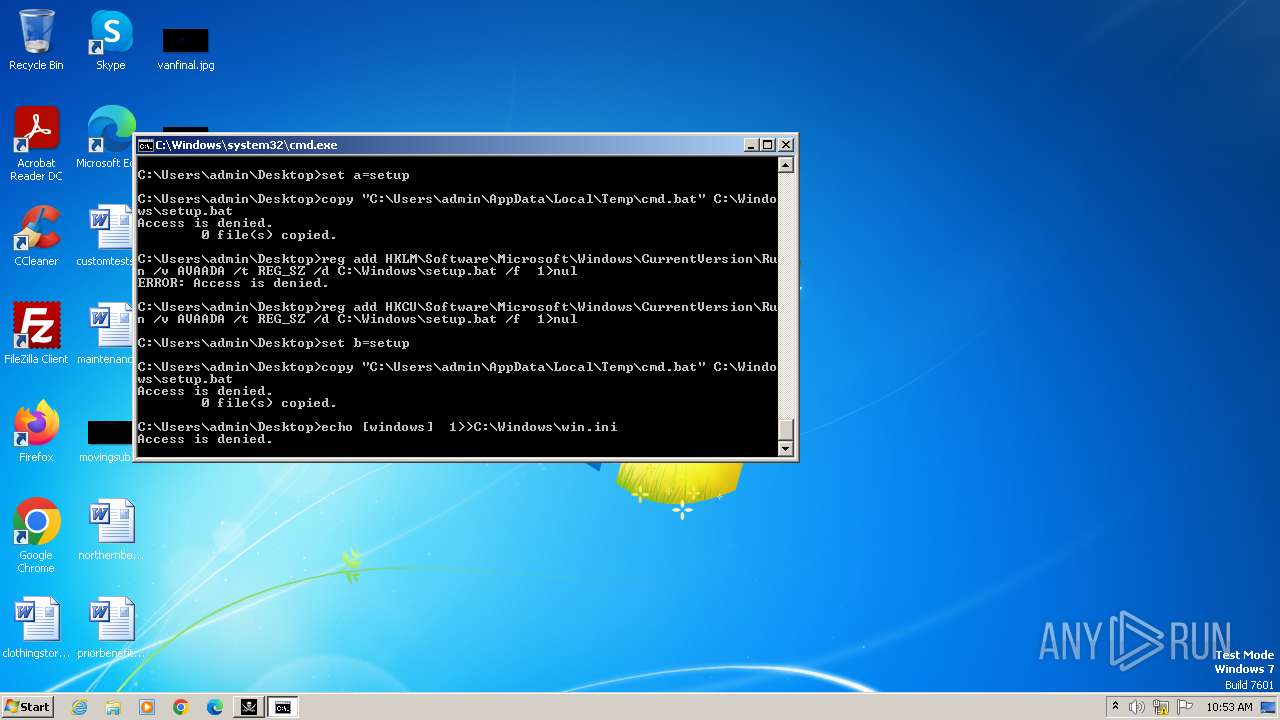The height and width of the screenshot is (720, 1280).
Task: Select the customtests Word document icon
Action: (x=106, y=236)
